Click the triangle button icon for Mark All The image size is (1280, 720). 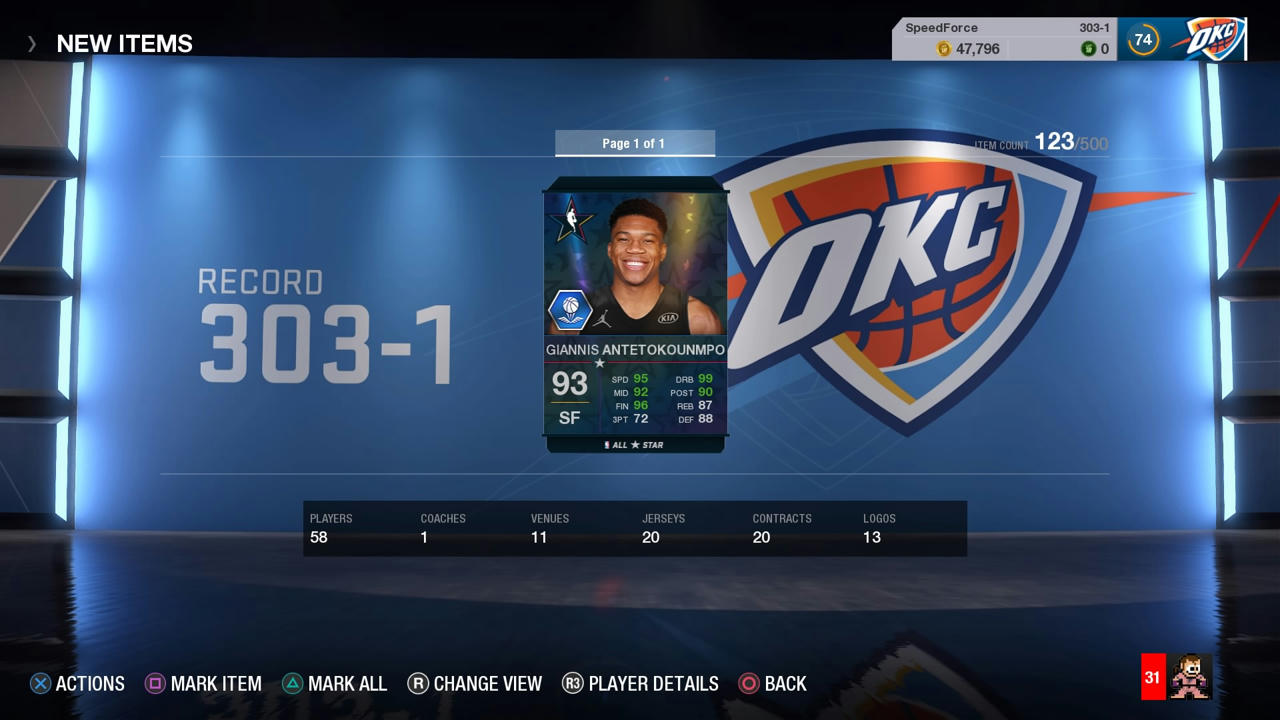(292, 684)
